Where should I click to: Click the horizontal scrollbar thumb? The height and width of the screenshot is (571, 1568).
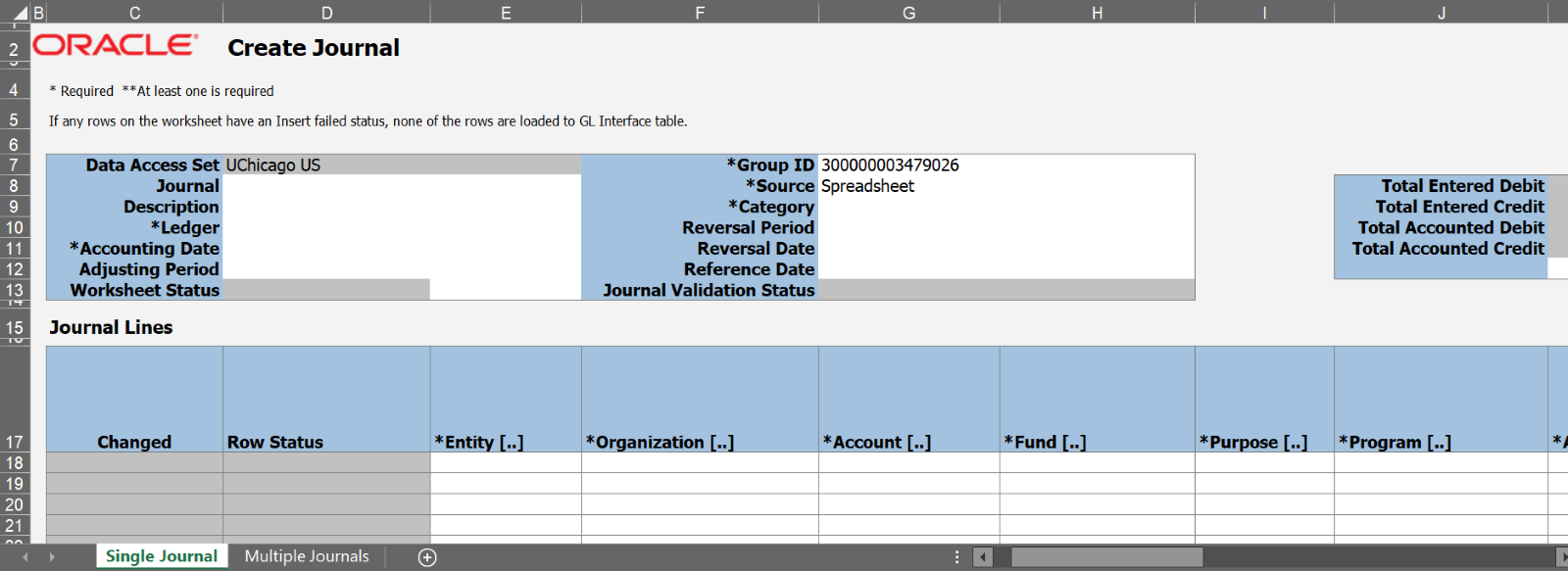click(1106, 557)
